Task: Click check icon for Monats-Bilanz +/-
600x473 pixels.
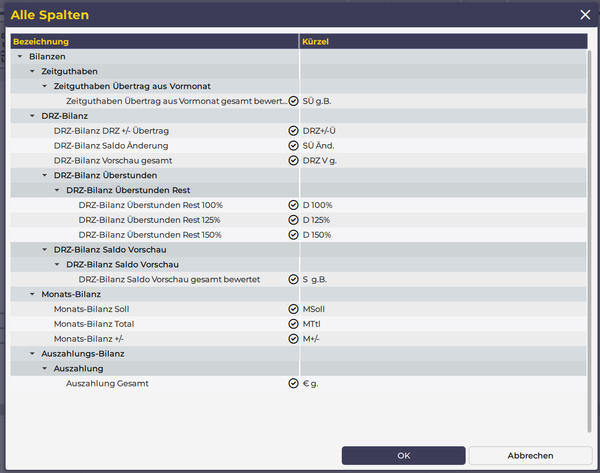Action: (294, 339)
